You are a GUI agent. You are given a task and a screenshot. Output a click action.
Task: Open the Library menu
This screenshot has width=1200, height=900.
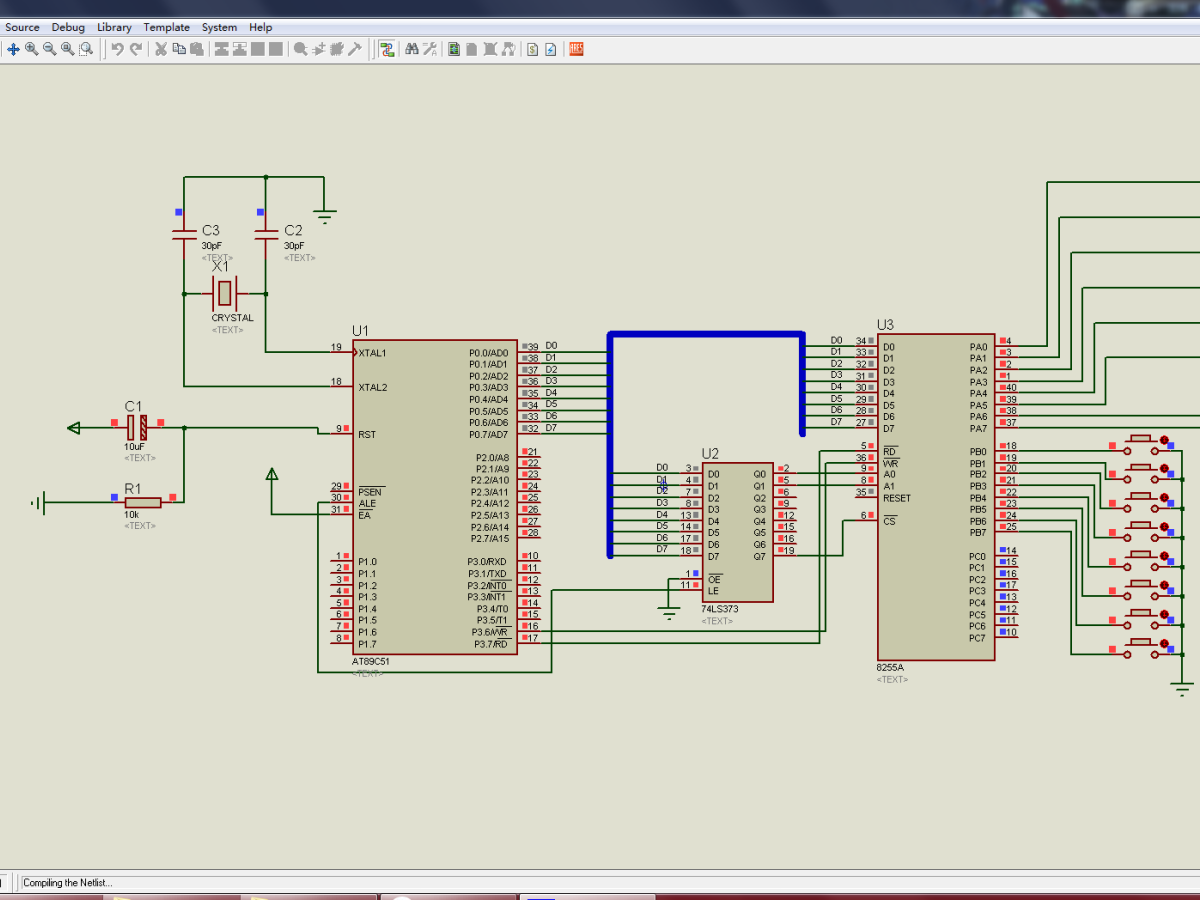pyautogui.click(x=114, y=27)
